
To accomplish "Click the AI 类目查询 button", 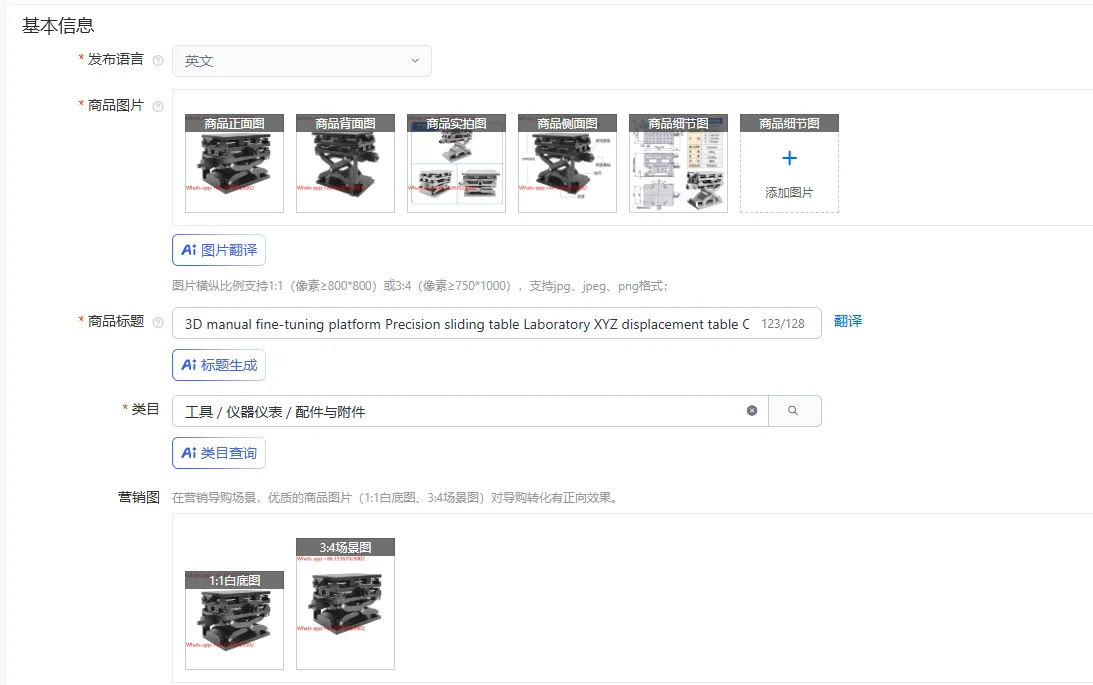I will click(x=219, y=453).
